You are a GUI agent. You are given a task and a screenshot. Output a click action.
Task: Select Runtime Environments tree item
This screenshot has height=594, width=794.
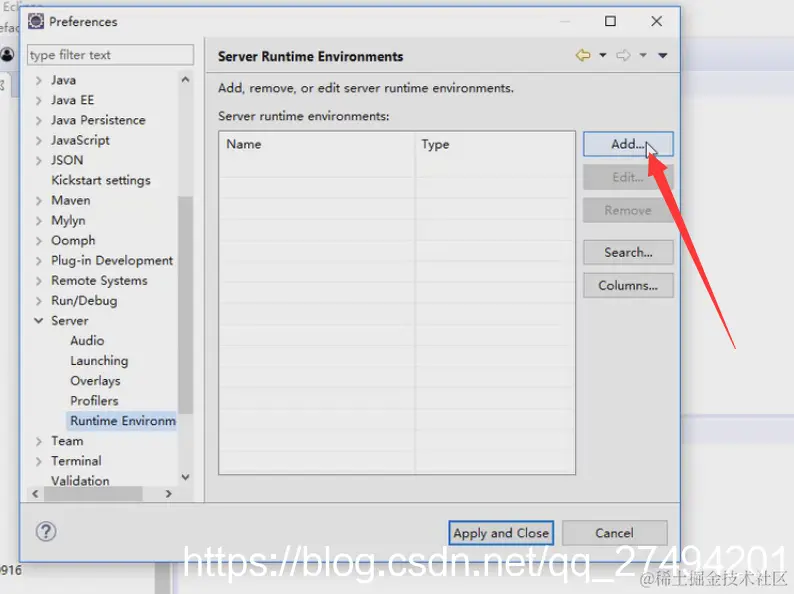(x=123, y=421)
